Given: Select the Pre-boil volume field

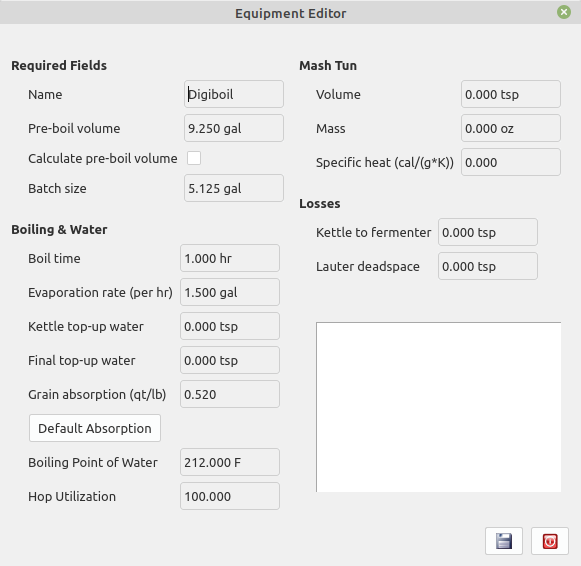Looking at the screenshot, I should click(x=234, y=128).
